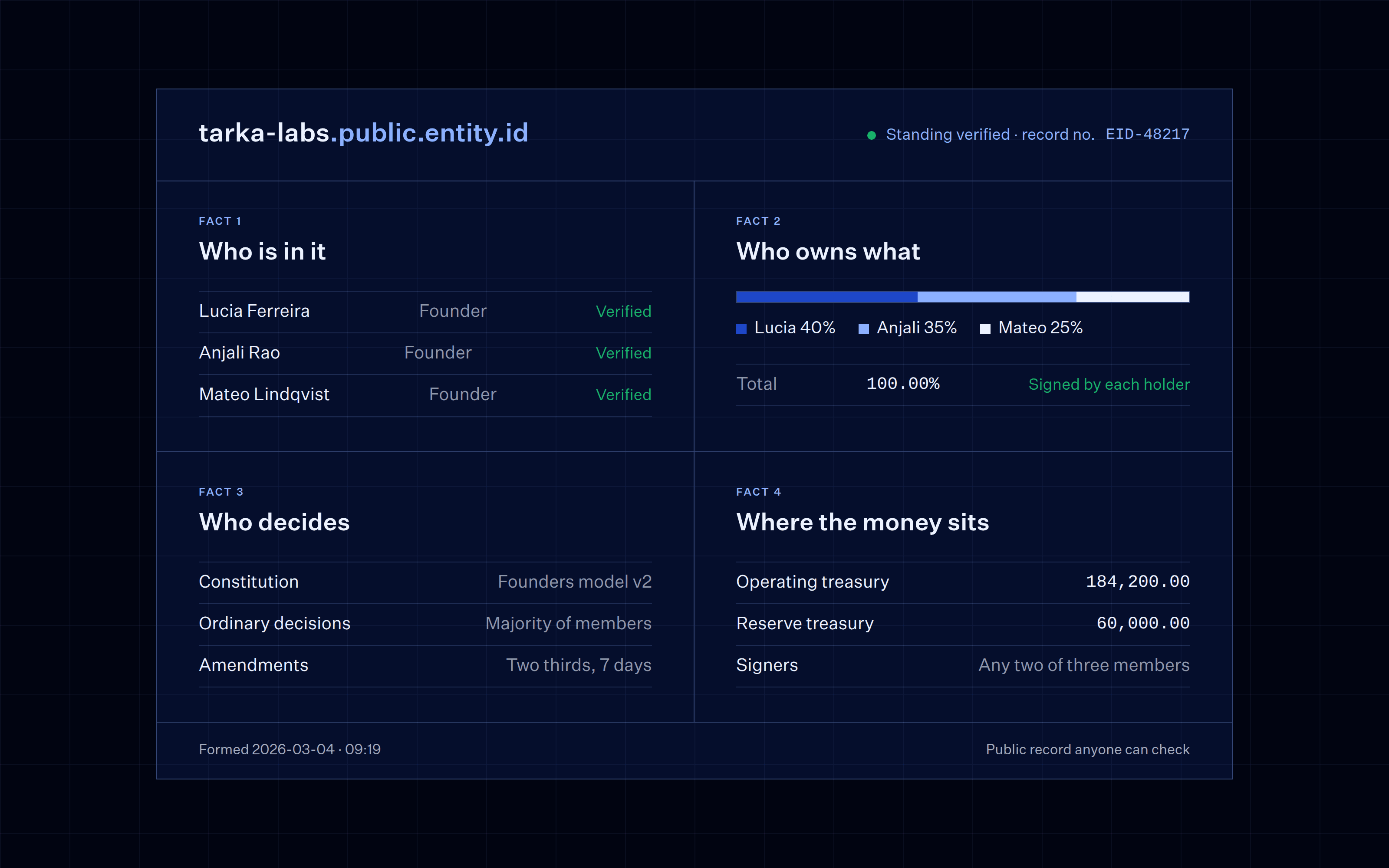Image resolution: width=1389 pixels, height=868 pixels.
Task: Click 'Any two of three members' signers value
Action: point(1084,665)
